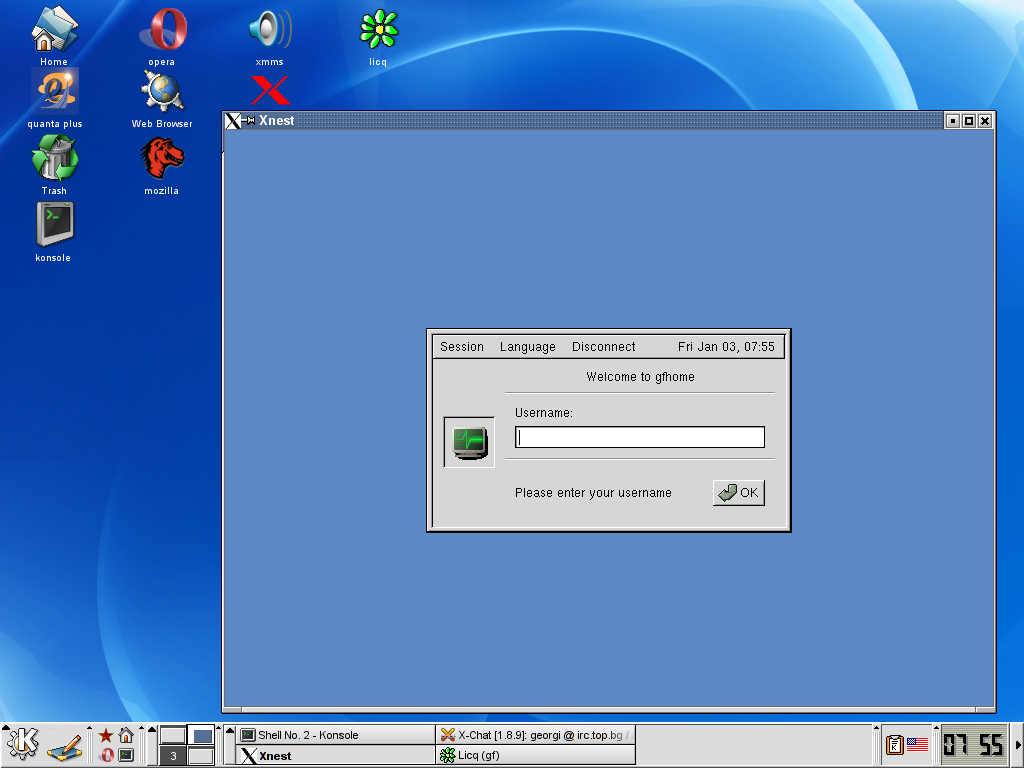Click the panel pencil-and-tablet icon

(65, 746)
